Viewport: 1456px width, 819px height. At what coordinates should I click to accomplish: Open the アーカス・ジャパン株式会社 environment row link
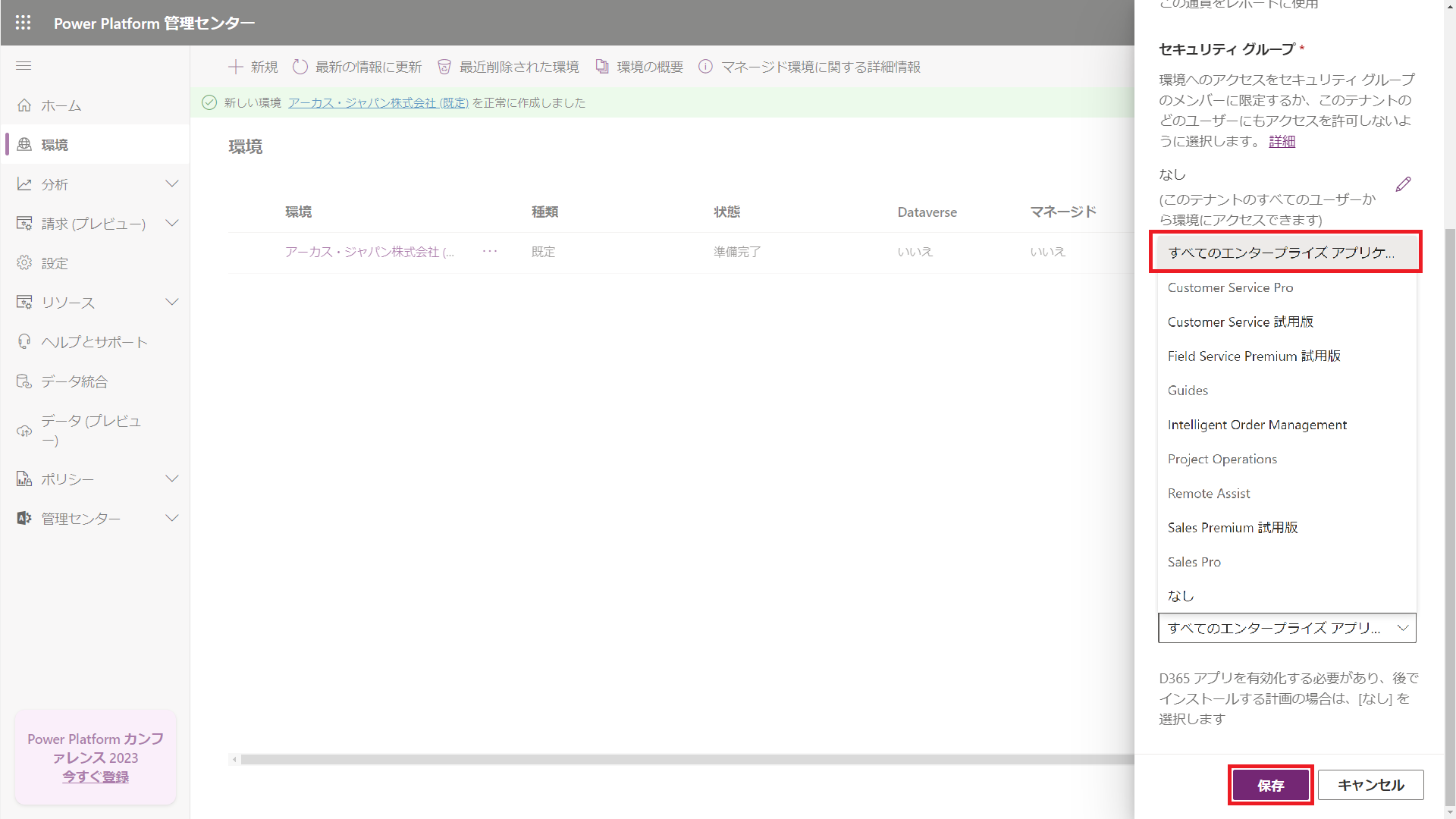[x=369, y=252]
